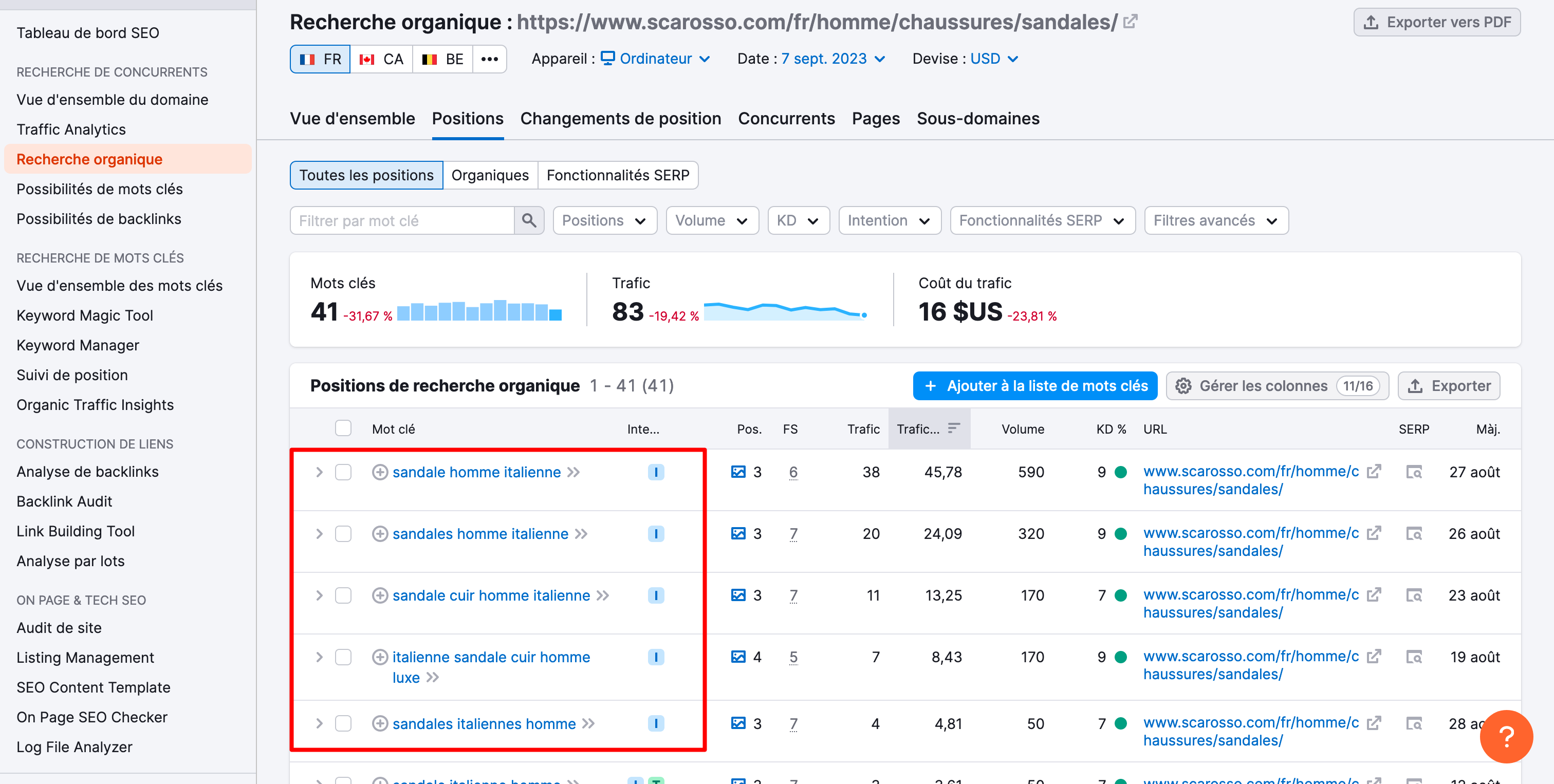This screenshot has width=1554, height=784.
Task: Click the keyword filter search magnifier icon
Action: coord(528,221)
